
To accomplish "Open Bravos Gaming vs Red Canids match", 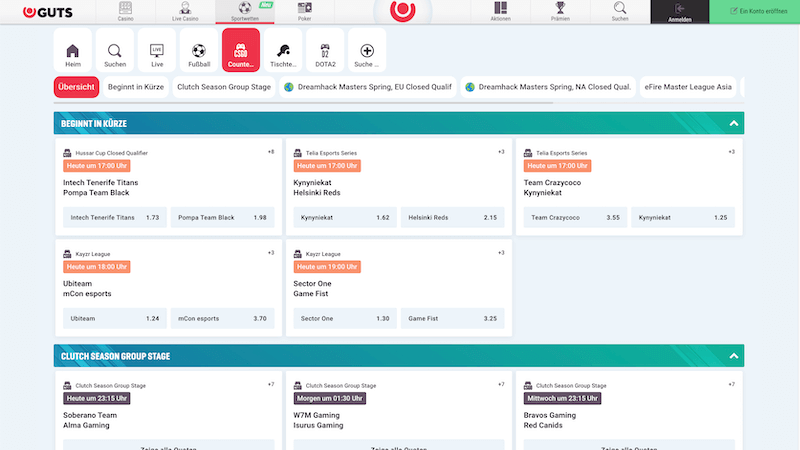I will (549, 420).
